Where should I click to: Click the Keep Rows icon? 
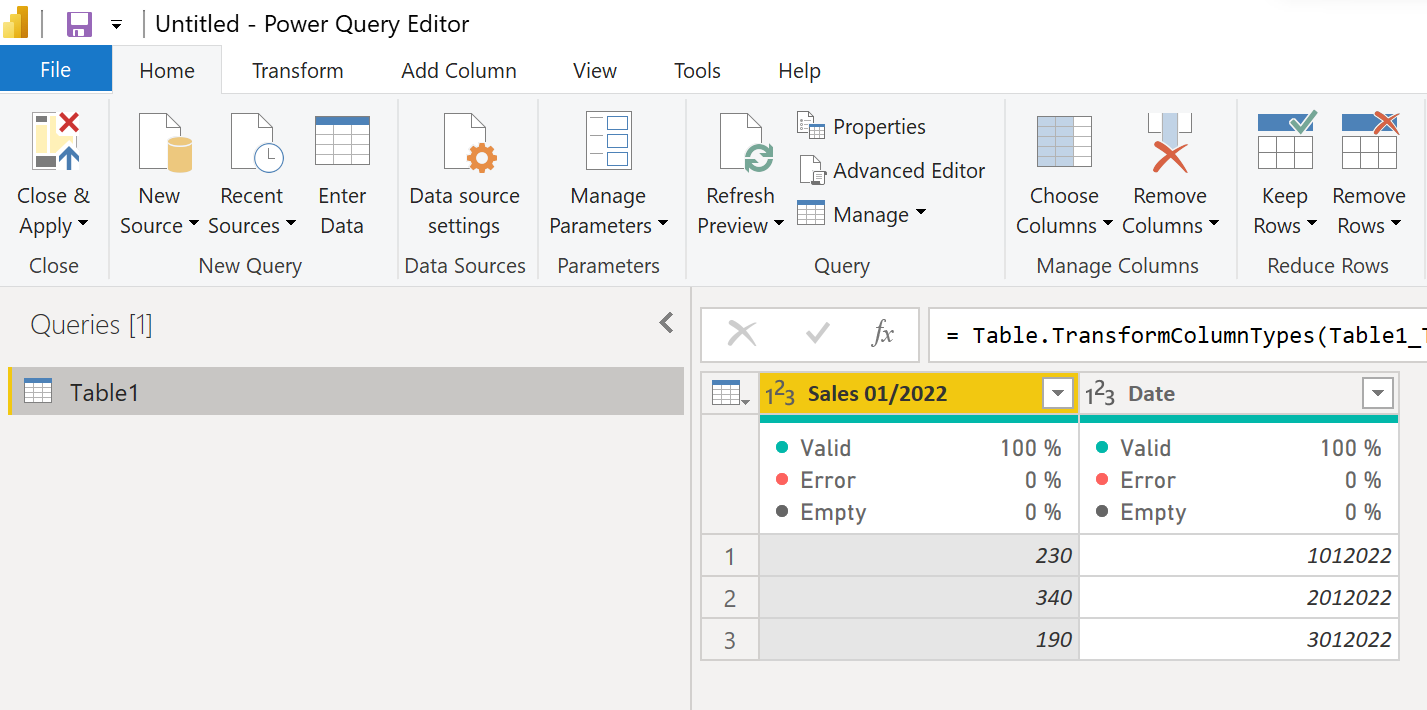point(1286,140)
